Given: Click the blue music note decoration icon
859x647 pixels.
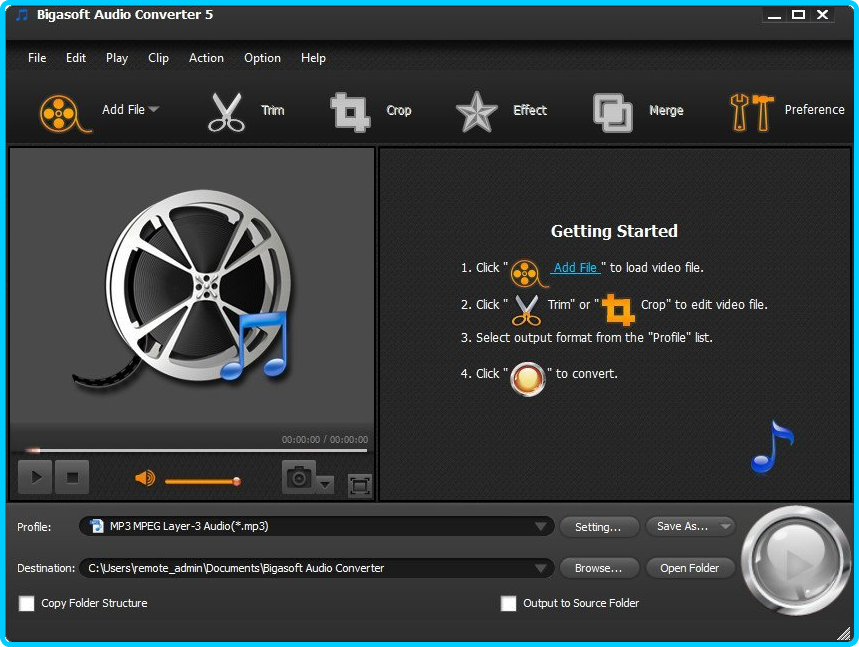Looking at the screenshot, I should point(772,446).
